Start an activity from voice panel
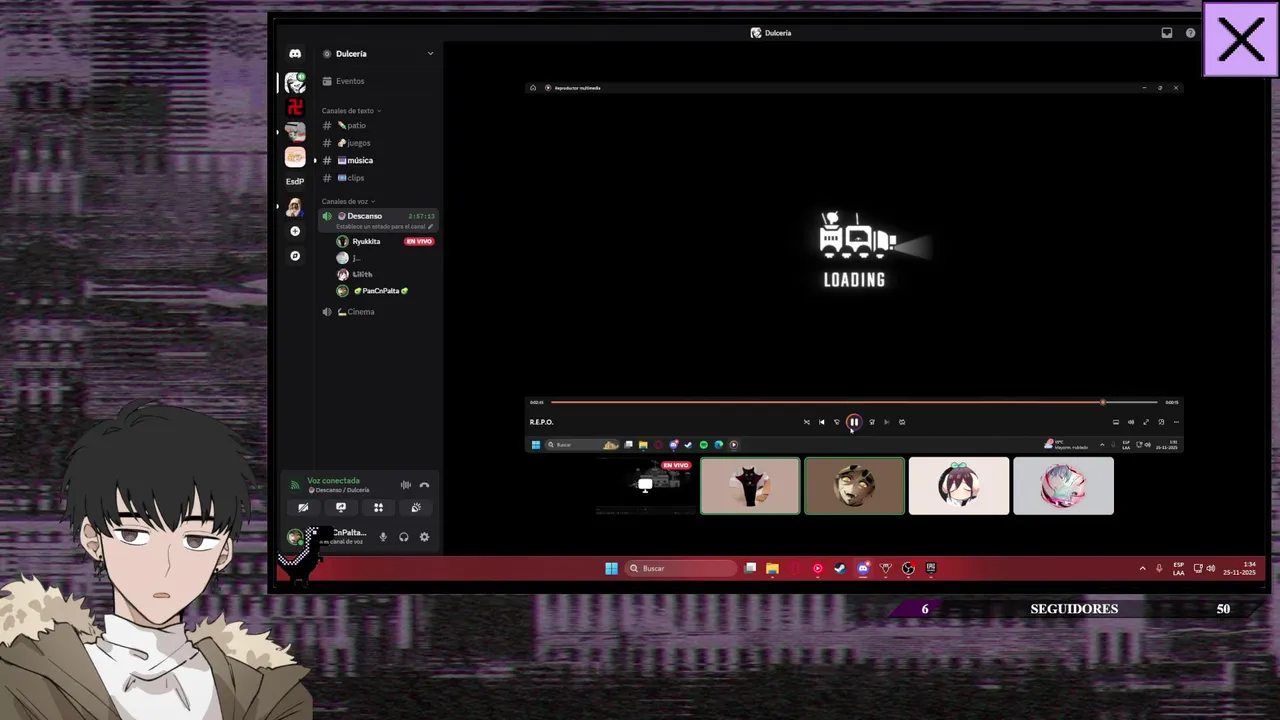The height and width of the screenshot is (720, 1280). pyautogui.click(x=378, y=508)
